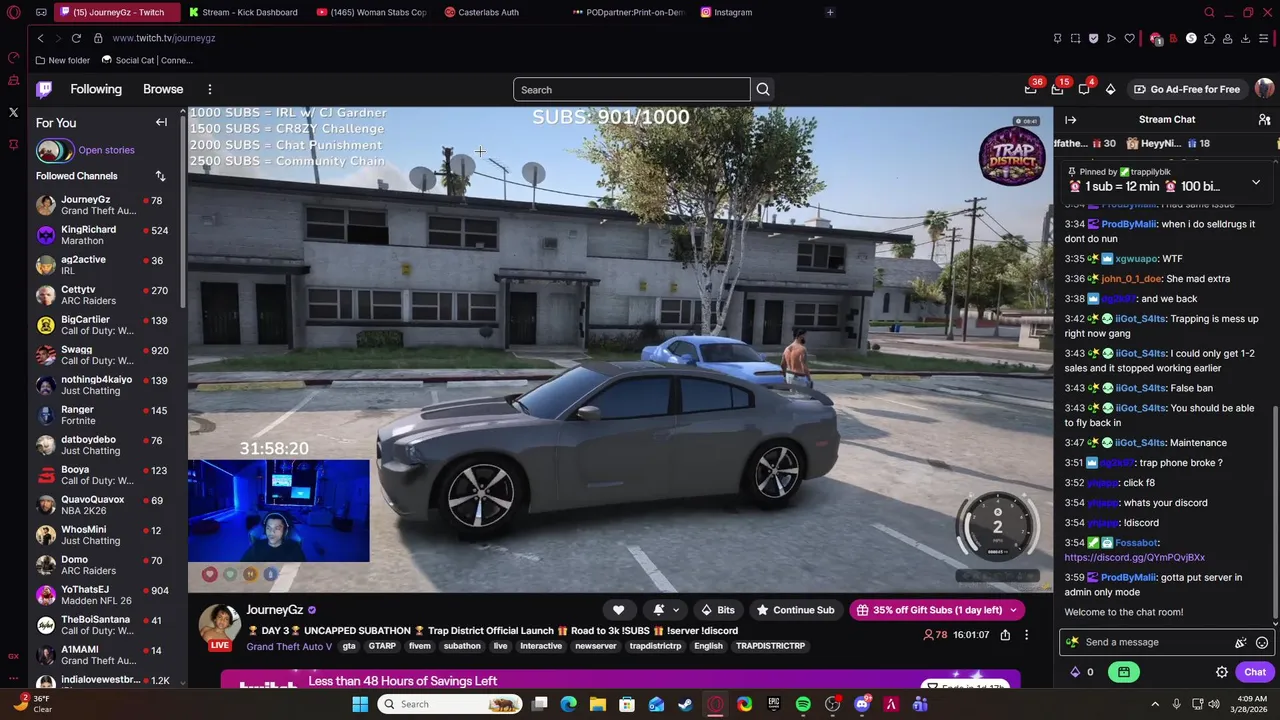Click the Send a message chat field
Image resolution: width=1280 pixels, height=720 pixels.
[1155, 643]
